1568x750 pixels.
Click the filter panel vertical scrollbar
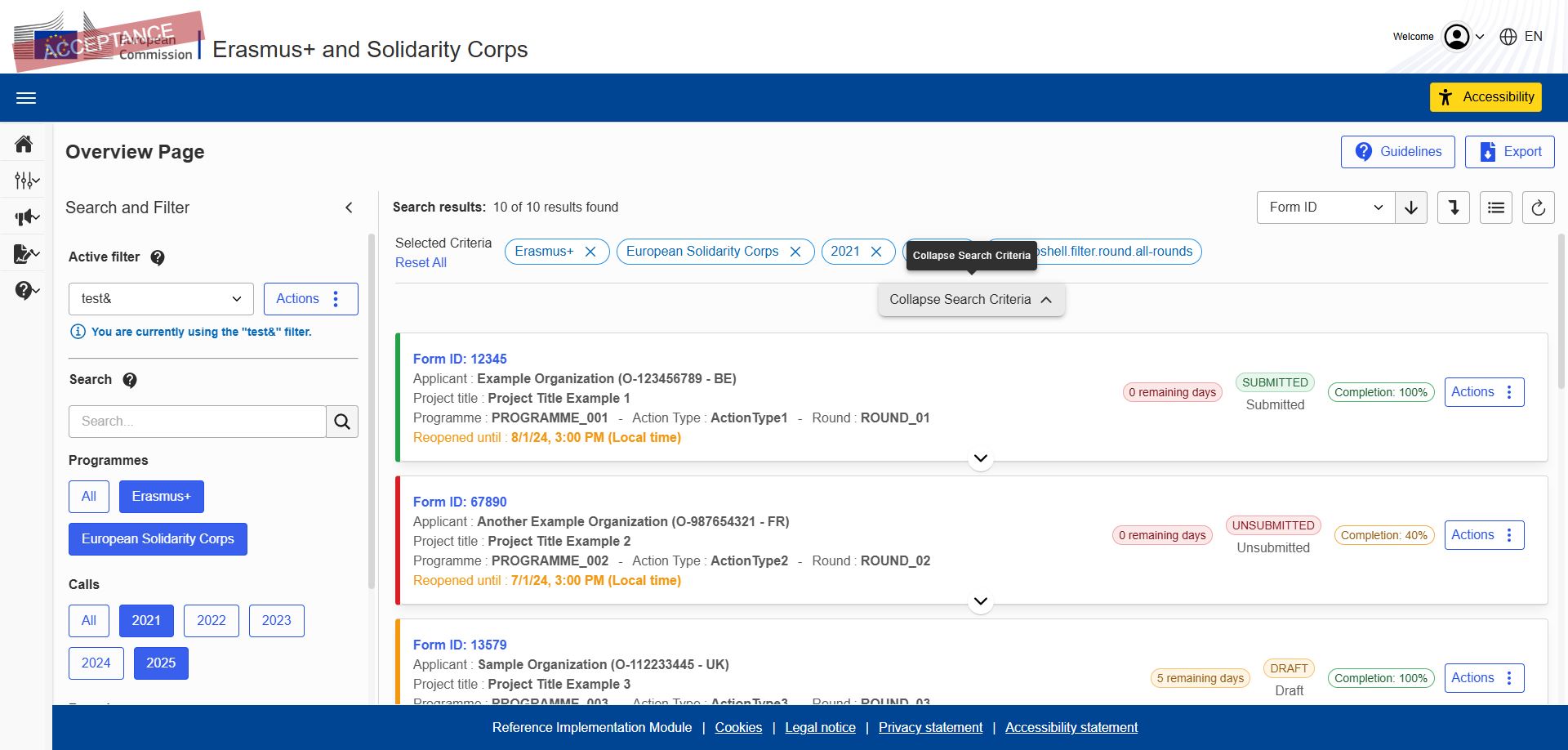pos(372,411)
